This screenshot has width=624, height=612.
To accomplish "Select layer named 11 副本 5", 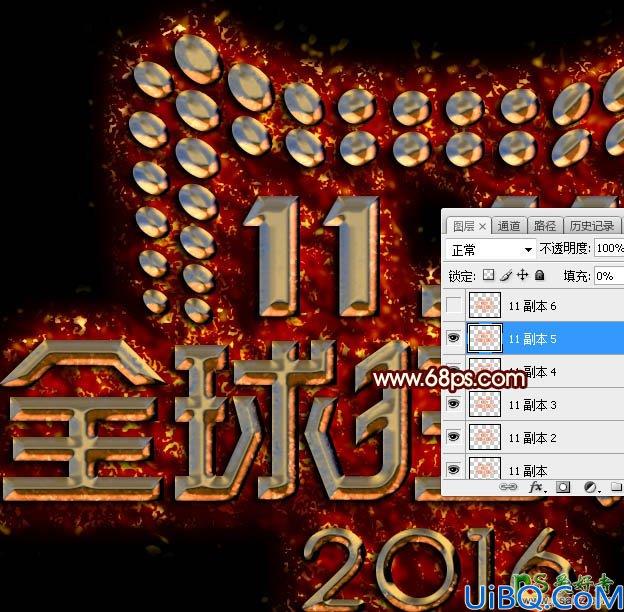I will pos(532,339).
